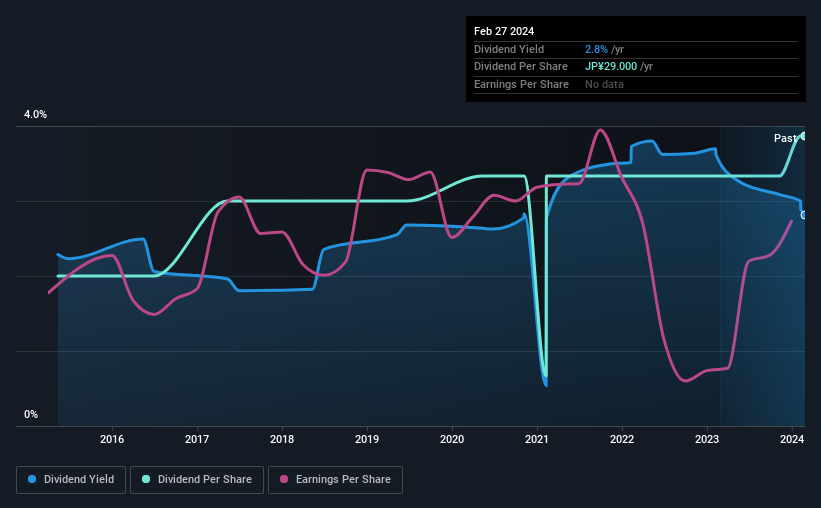Viewport: 821px width, 508px height.
Task: Click the JP¥29.000 Dividend Per Share value
Action: (x=611, y=67)
